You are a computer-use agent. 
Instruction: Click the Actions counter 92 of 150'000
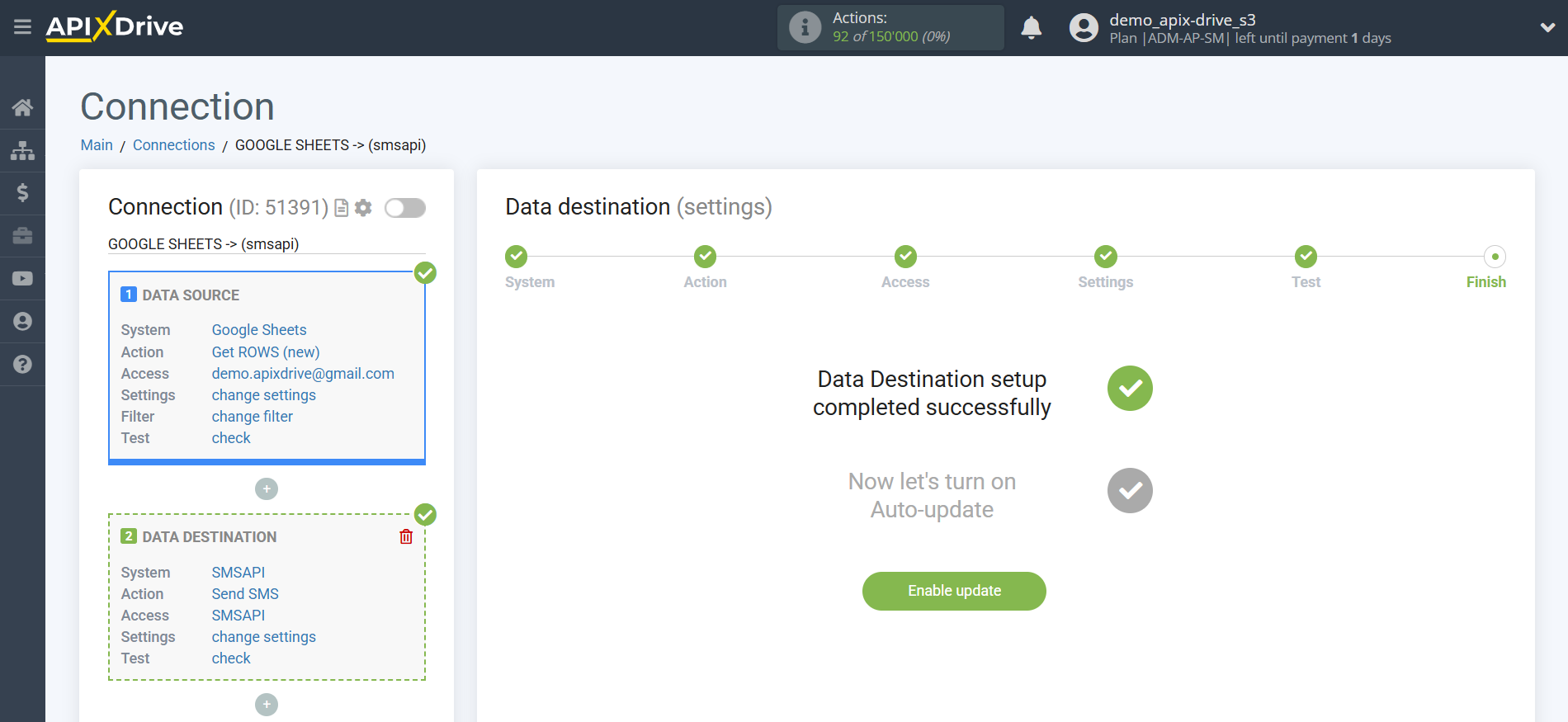point(891,37)
